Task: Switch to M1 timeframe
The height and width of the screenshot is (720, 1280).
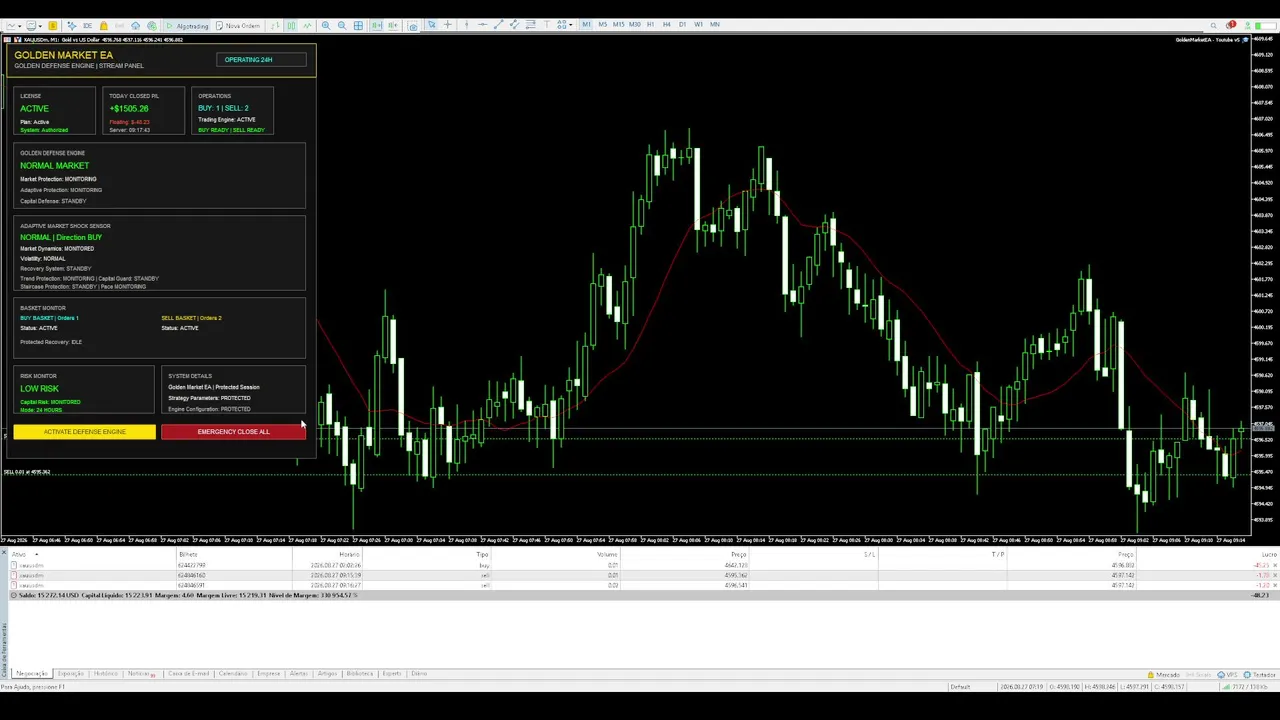Action: click(586, 25)
